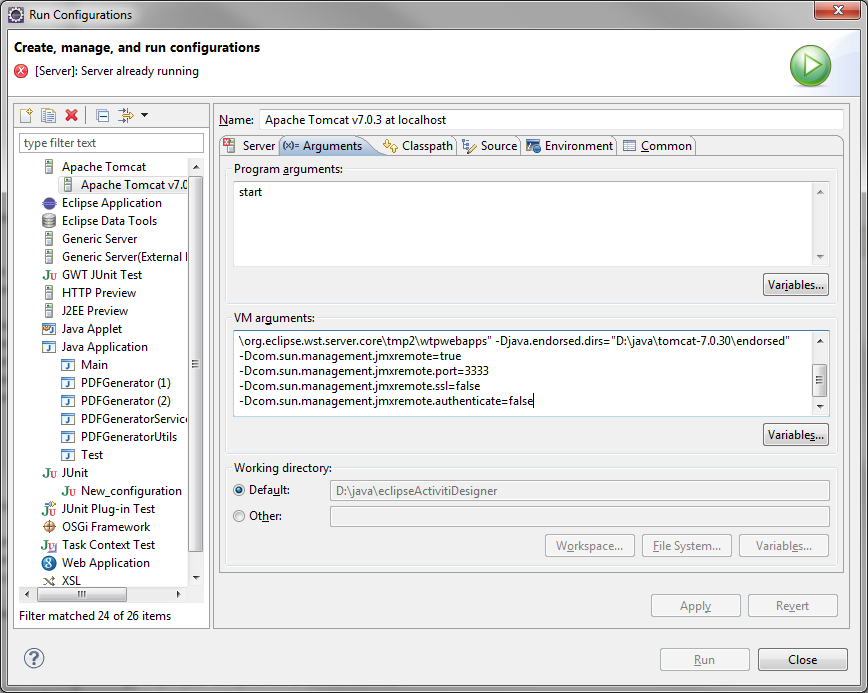
Task: Click the tree horizontal scrollbar thumb
Action: [x=82, y=594]
